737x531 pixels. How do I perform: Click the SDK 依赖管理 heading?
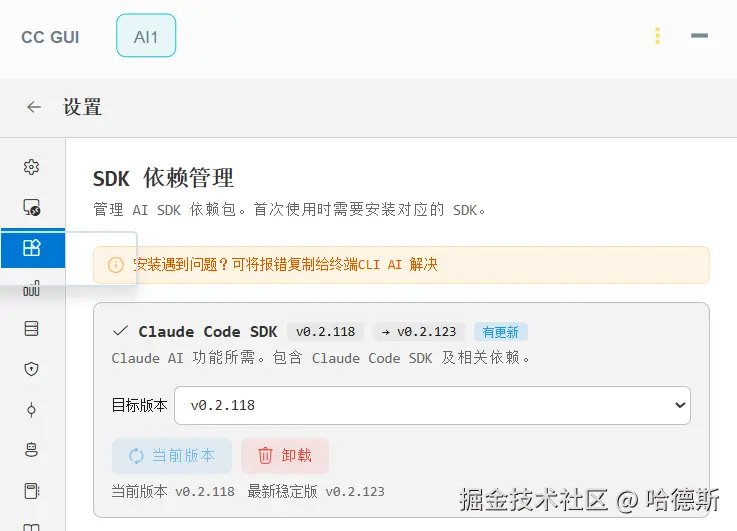163,178
